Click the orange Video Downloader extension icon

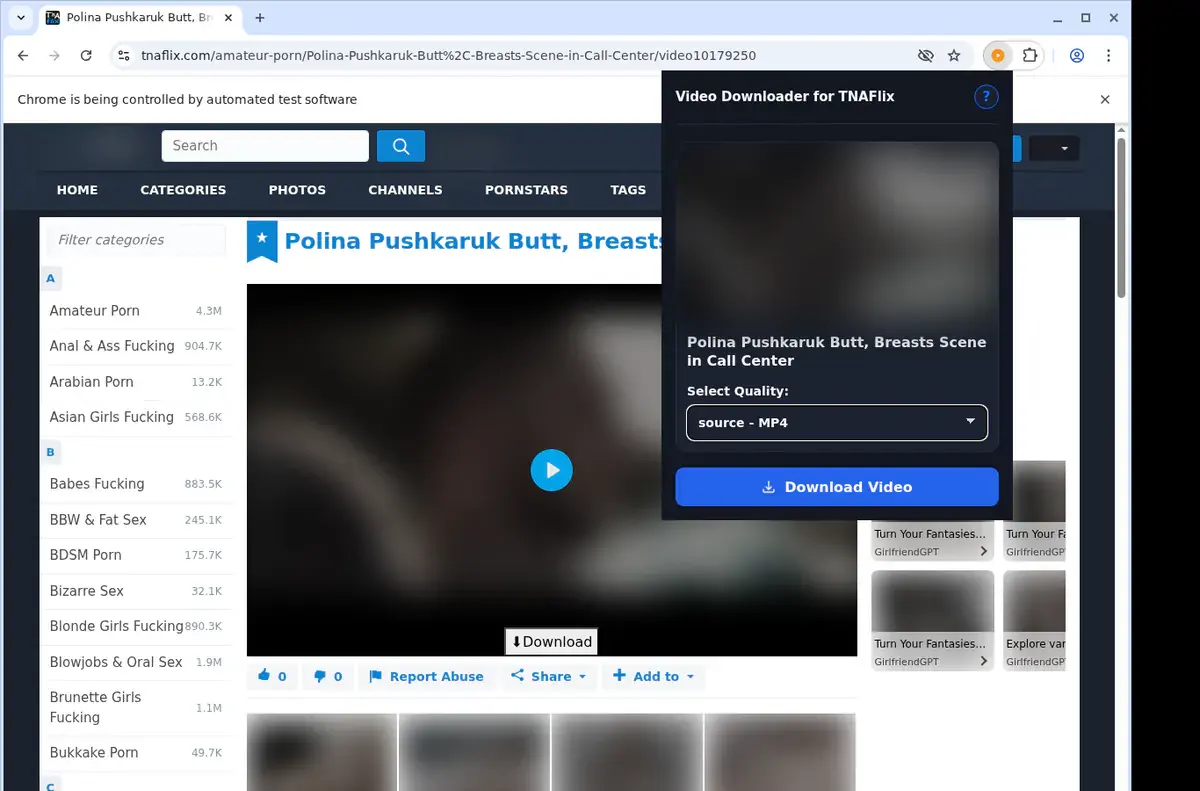[997, 56]
